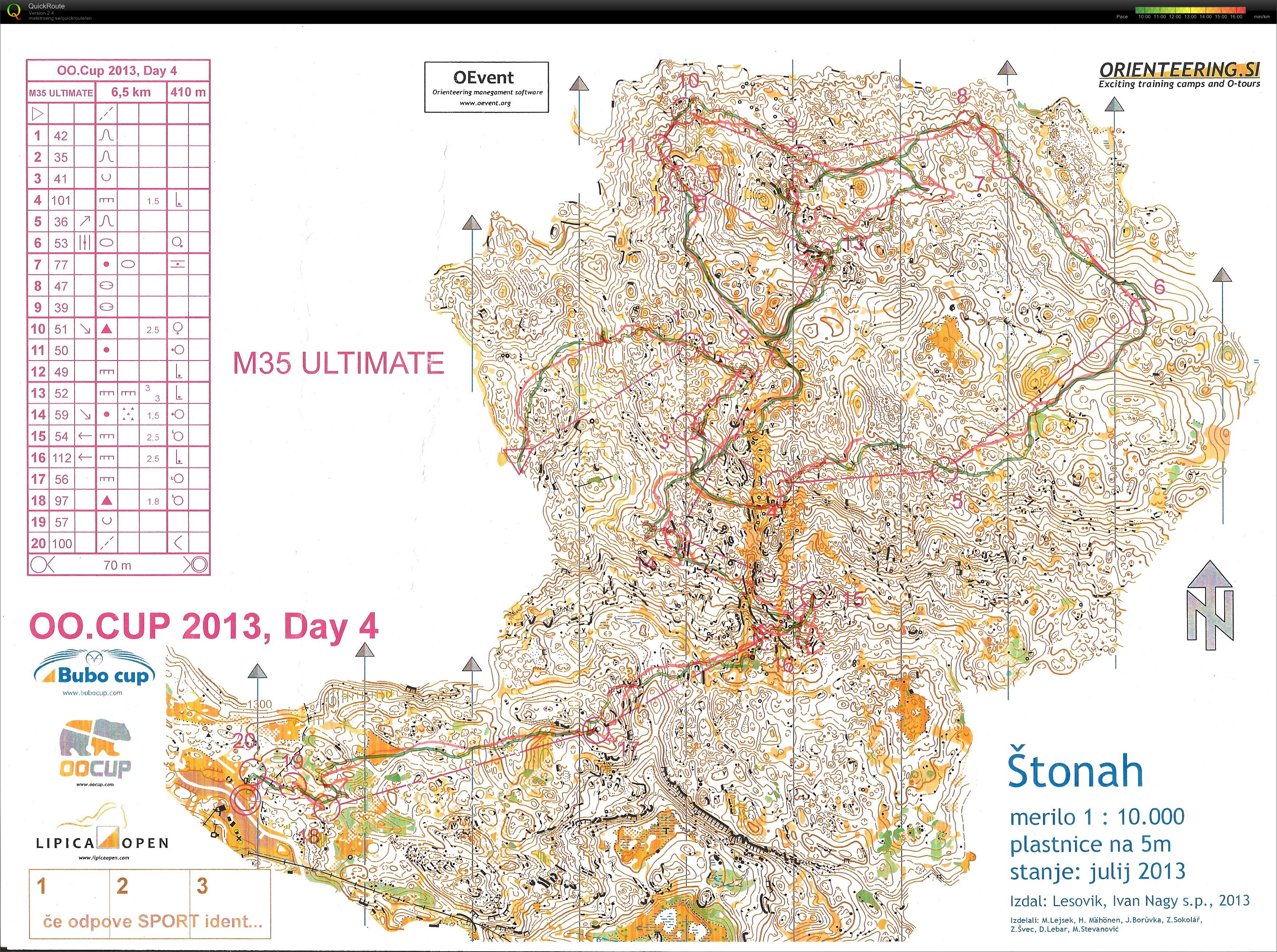Click control number 20 near the finish
This screenshot has height=952, width=1277.
pos(245,741)
